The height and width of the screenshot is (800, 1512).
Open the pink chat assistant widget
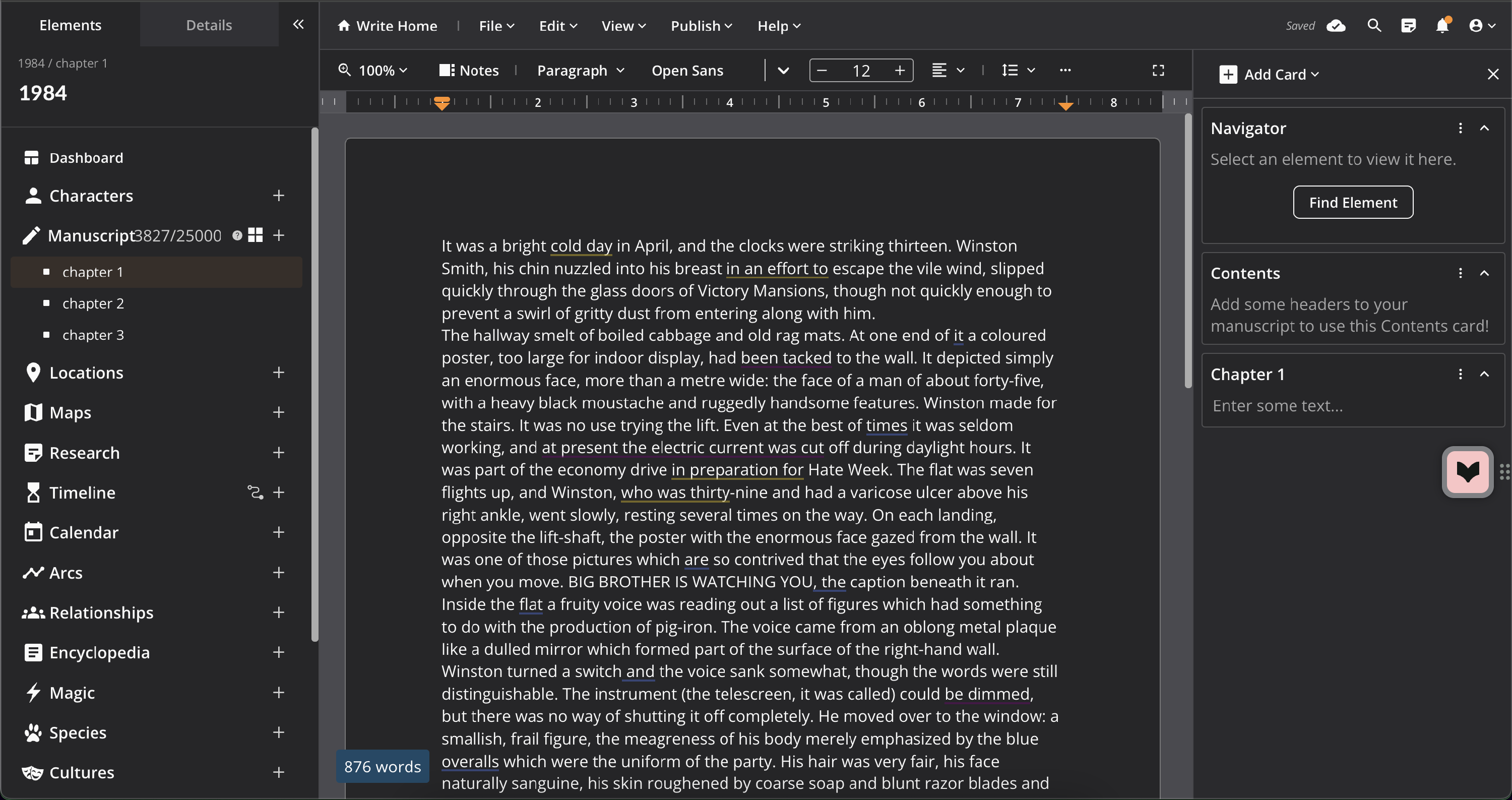tap(1467, 472)
